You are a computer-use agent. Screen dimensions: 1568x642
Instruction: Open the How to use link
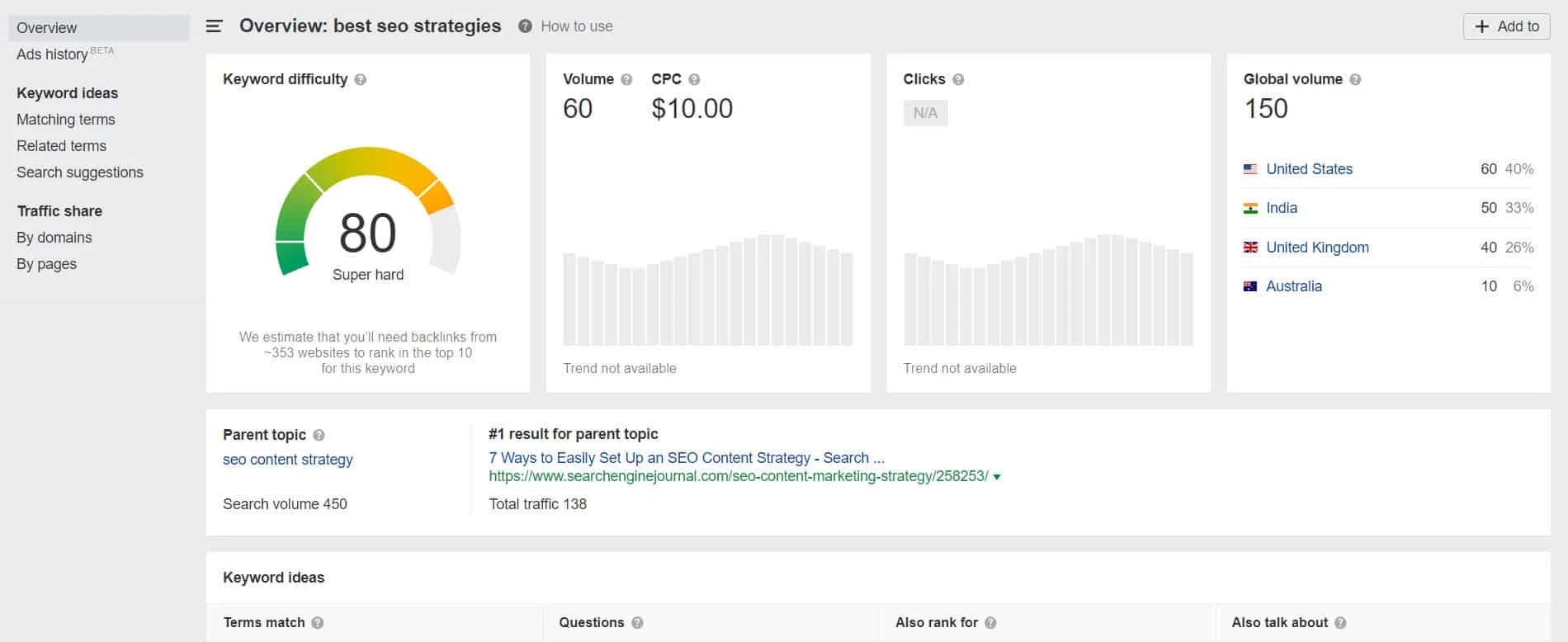pos(576,26)
